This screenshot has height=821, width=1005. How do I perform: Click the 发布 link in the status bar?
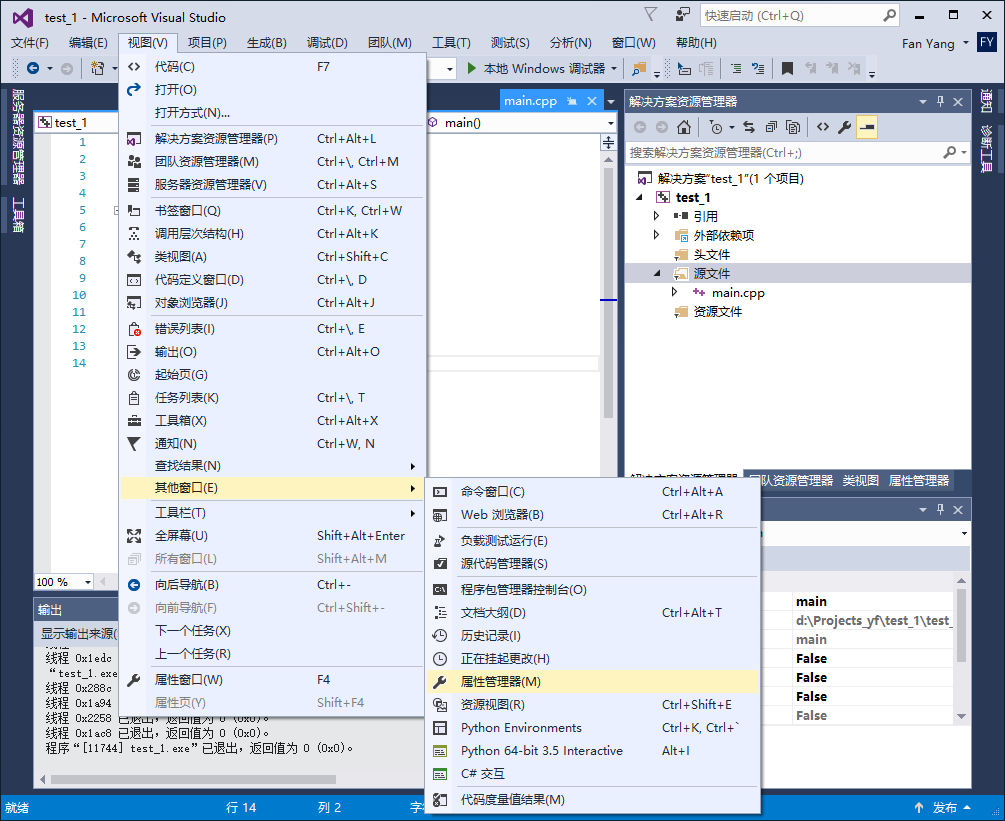point(944,807)
